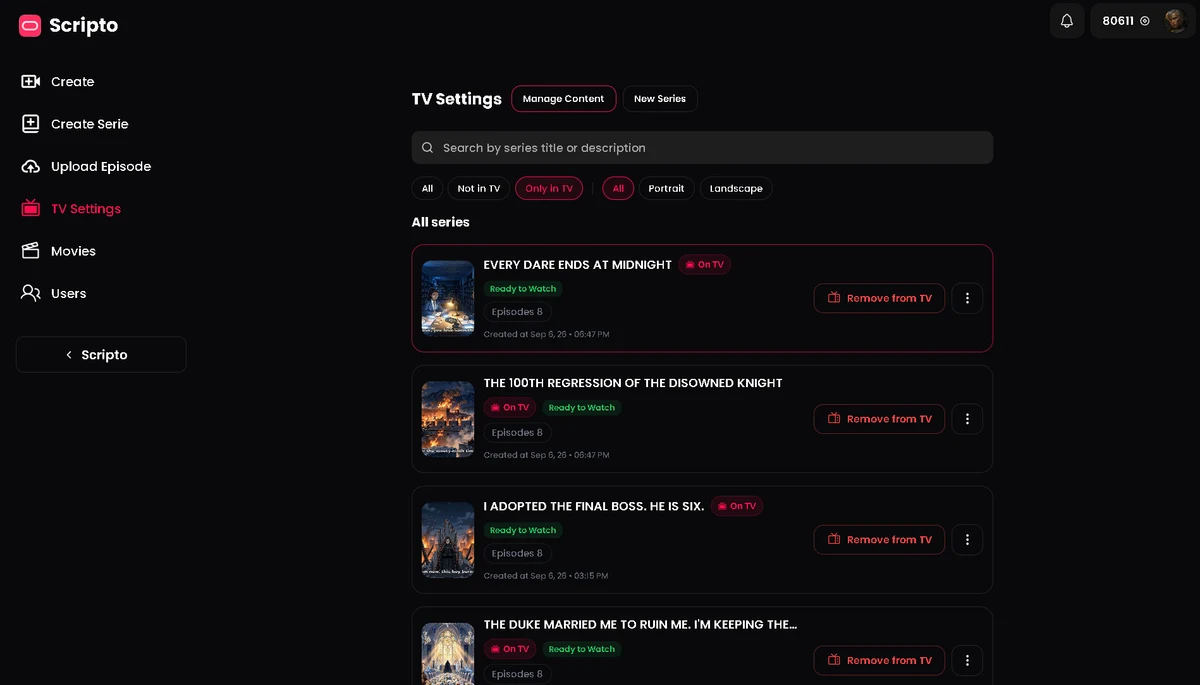Click the Create Serie plus icon
This screenshot has height=685, width=1200.
tap(31, 124)
